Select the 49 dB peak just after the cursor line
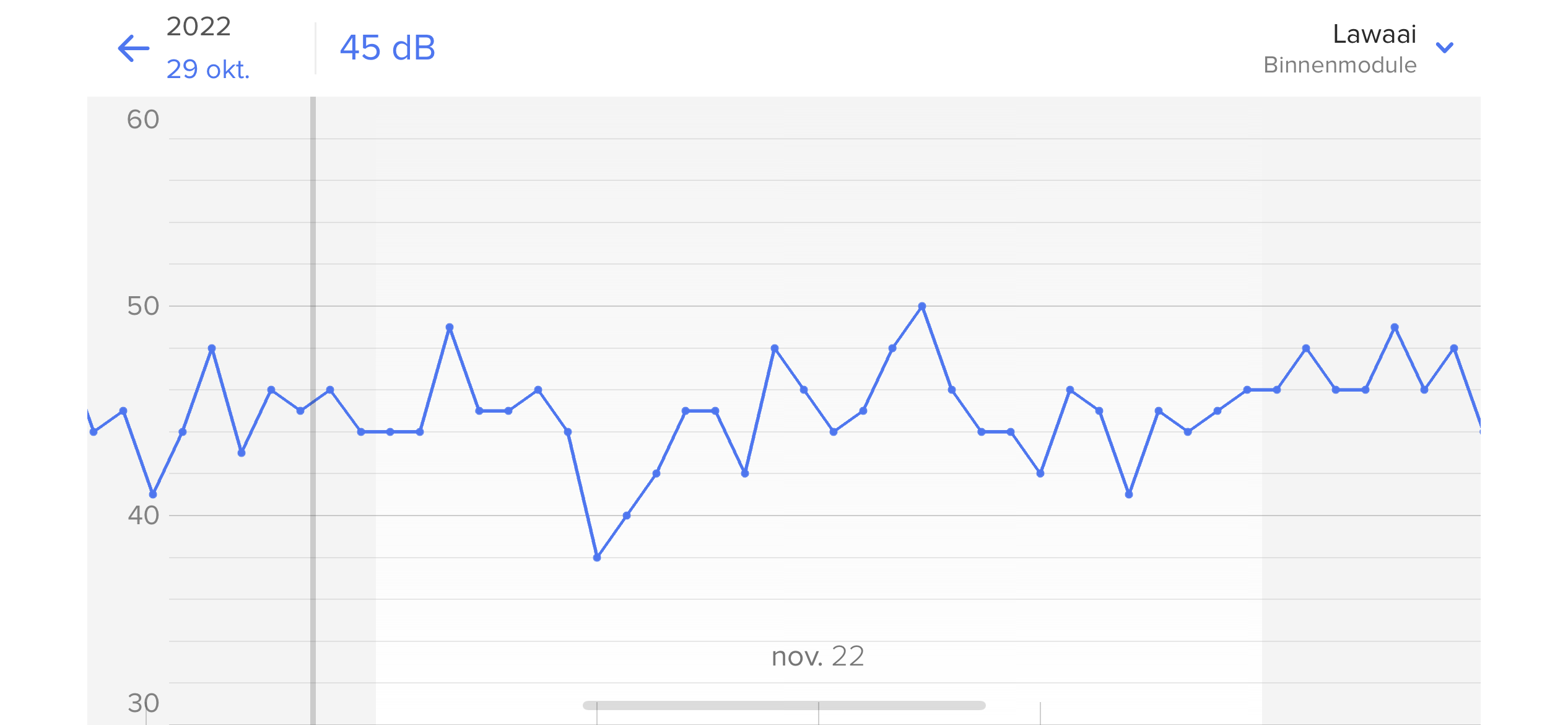Image resolution: width=1568 pixels, height=725 pixels. 450,327
